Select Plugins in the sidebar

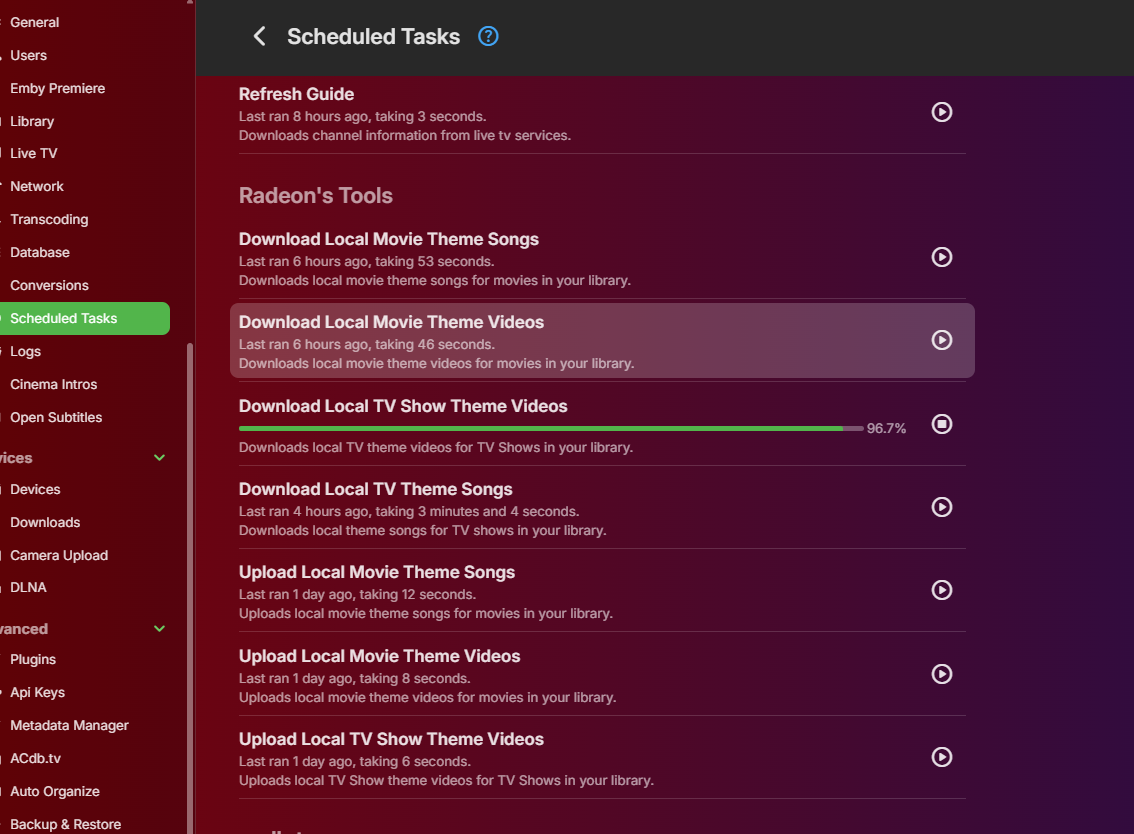33,660
